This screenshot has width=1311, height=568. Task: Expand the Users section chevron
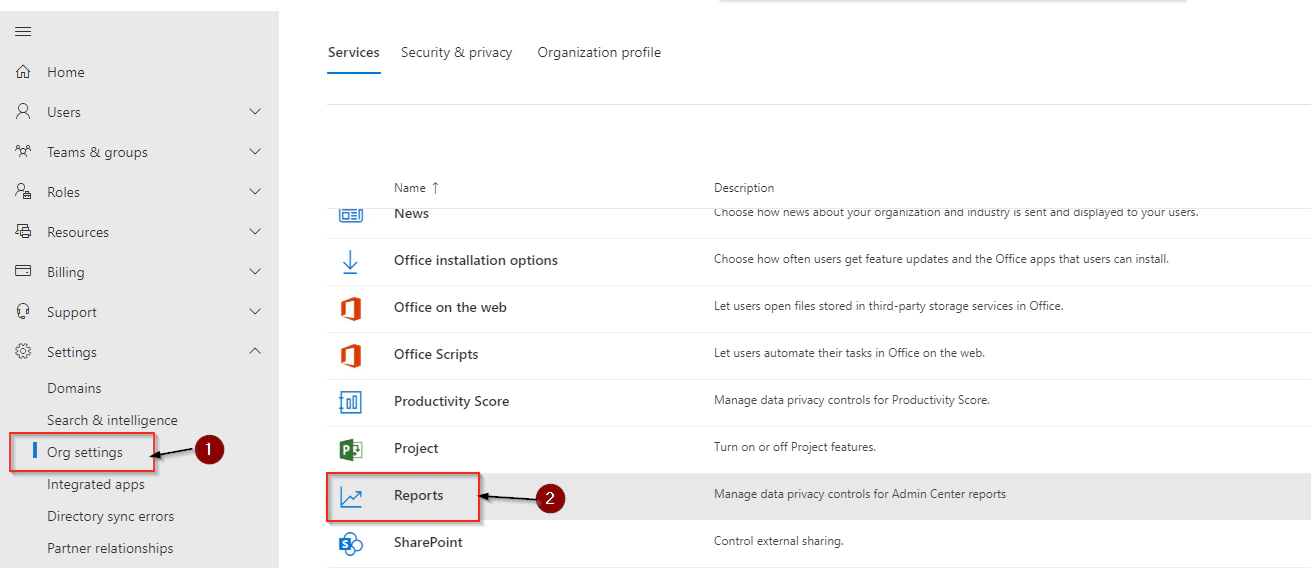[255, 112]
